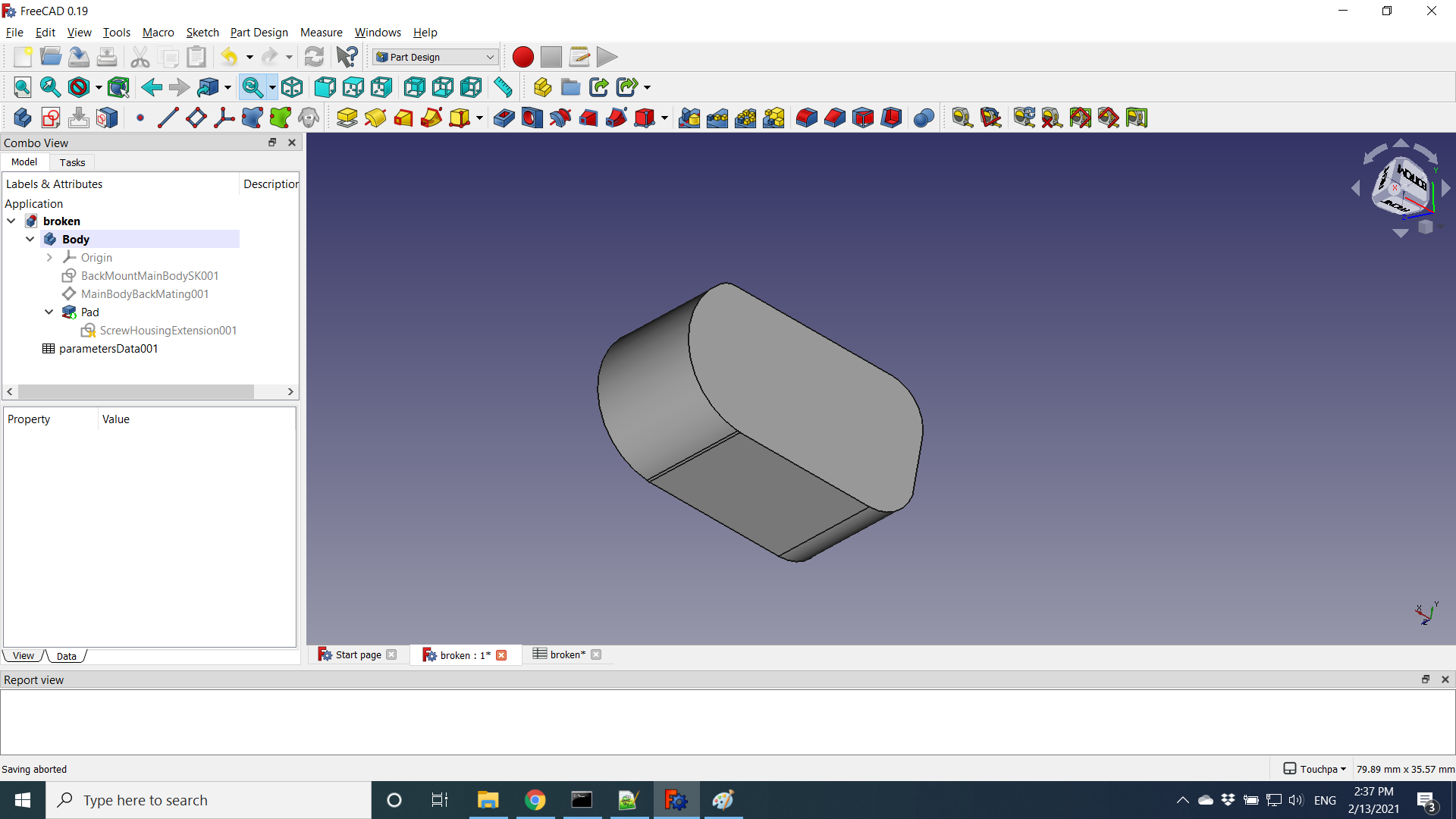Start macro recording with red button

click(x=522, y=57)
